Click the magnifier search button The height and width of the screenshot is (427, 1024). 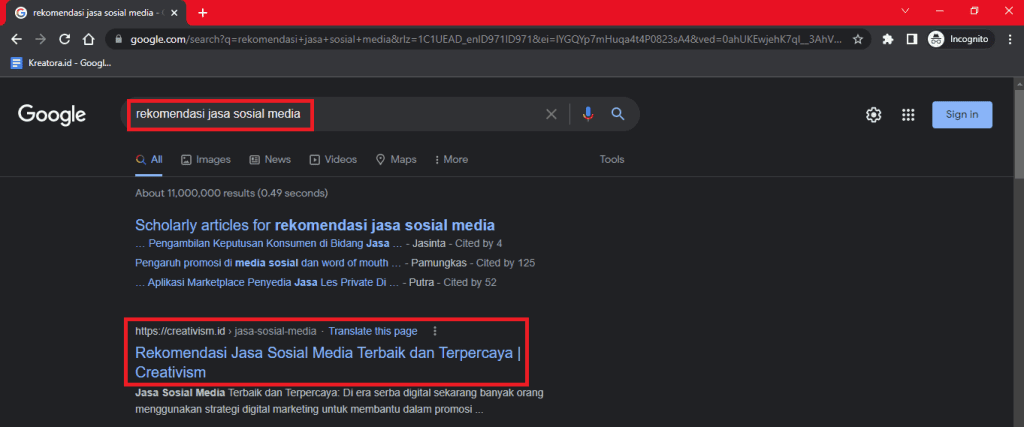(618, 114)
